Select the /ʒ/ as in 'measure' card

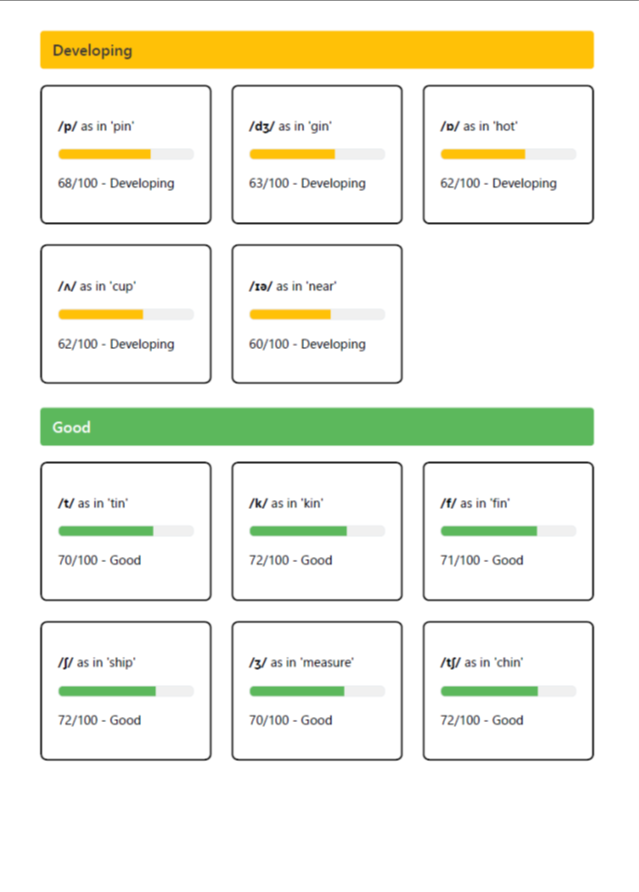pos(317,691)
